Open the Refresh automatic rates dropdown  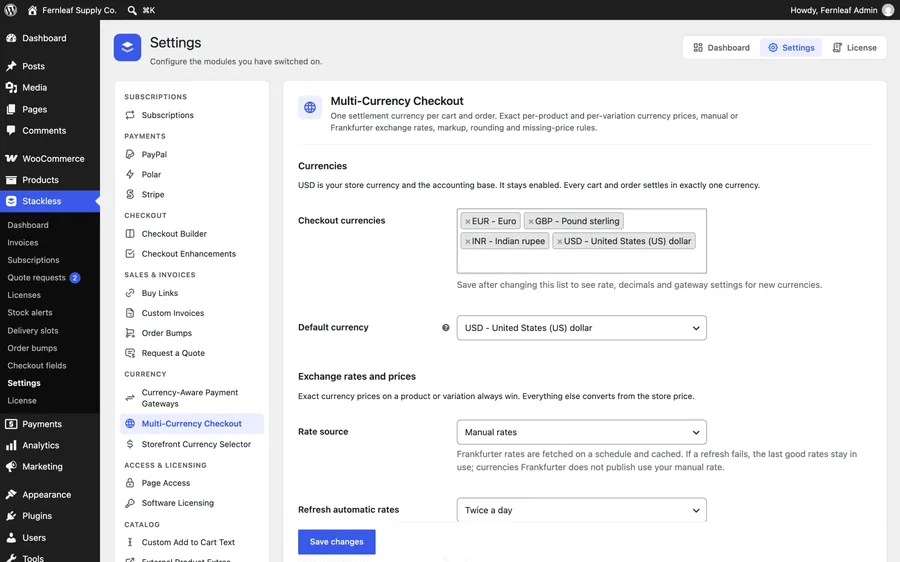point(581,510)
